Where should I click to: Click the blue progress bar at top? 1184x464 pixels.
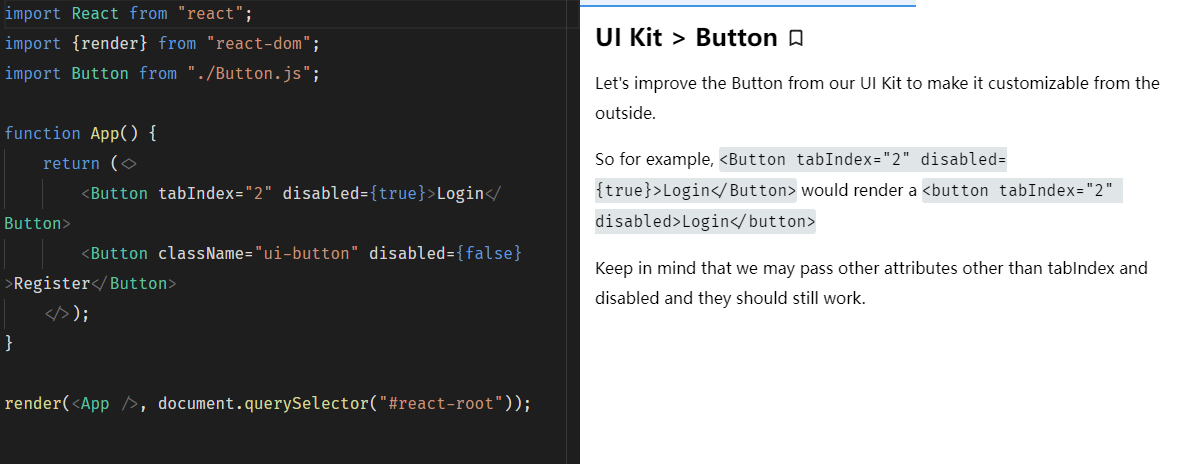pos(748,4)
